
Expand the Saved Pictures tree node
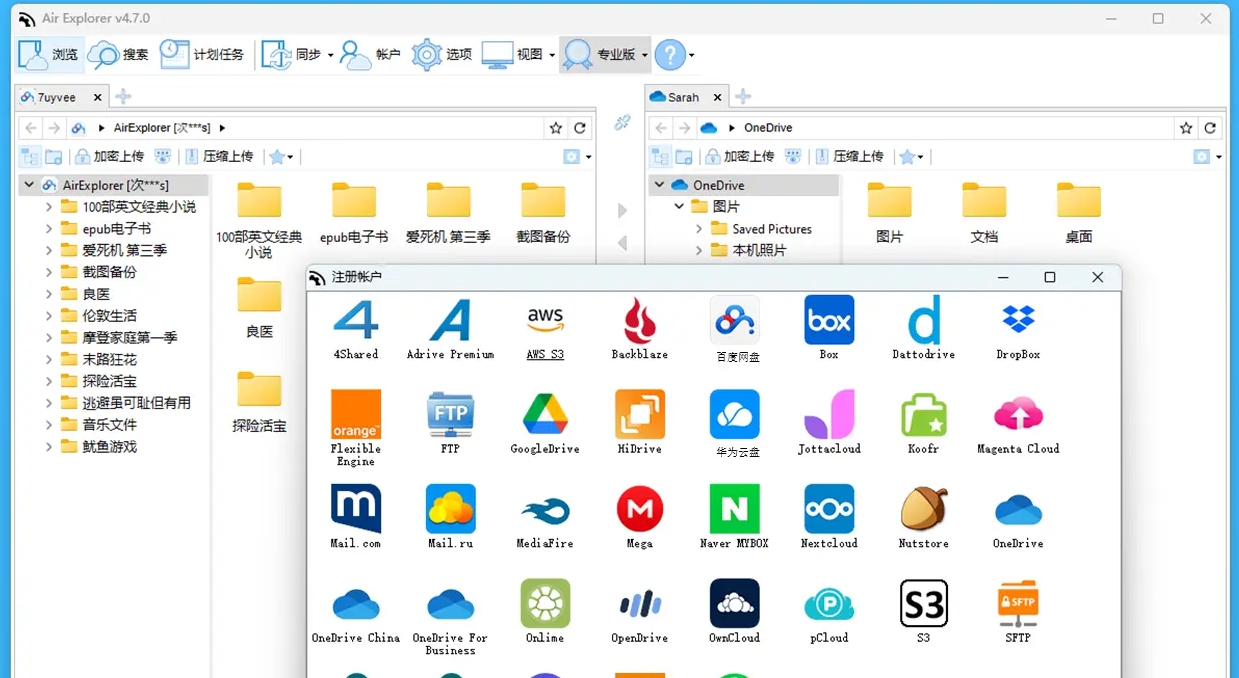point(699,229)
